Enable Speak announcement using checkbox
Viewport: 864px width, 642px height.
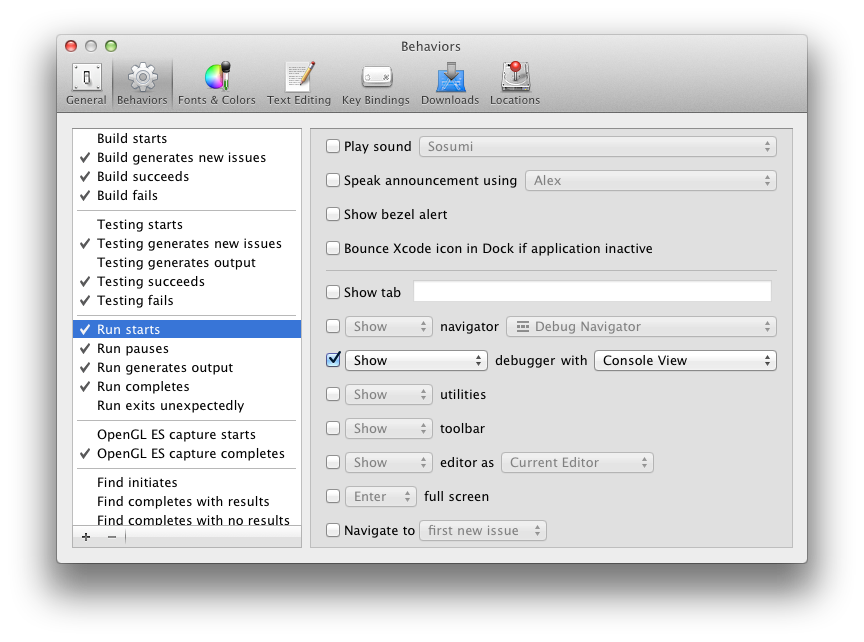[x=333, y=181]
